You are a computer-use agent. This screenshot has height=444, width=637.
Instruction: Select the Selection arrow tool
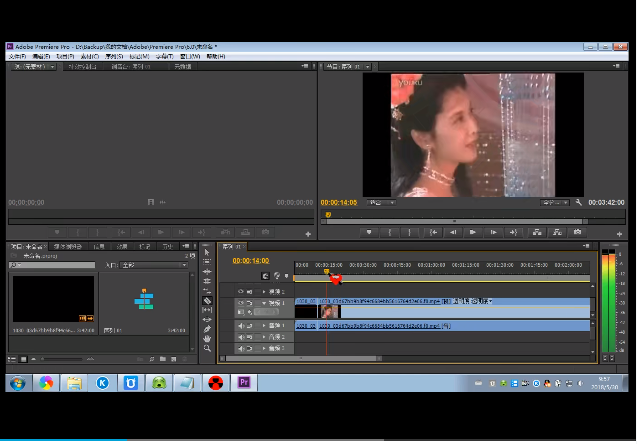coord(207,252)
